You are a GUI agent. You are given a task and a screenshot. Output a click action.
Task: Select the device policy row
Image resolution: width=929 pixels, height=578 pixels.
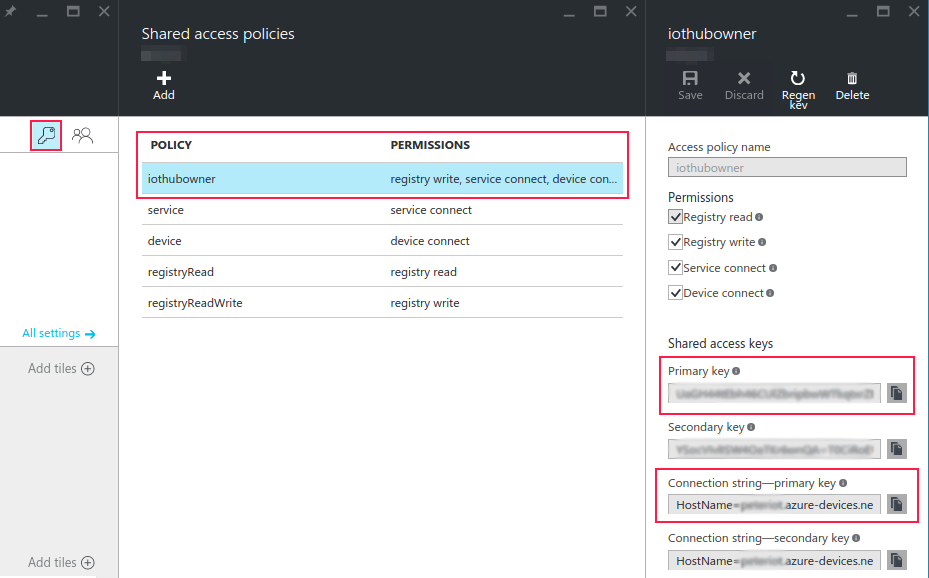click(x=382, y=240)
